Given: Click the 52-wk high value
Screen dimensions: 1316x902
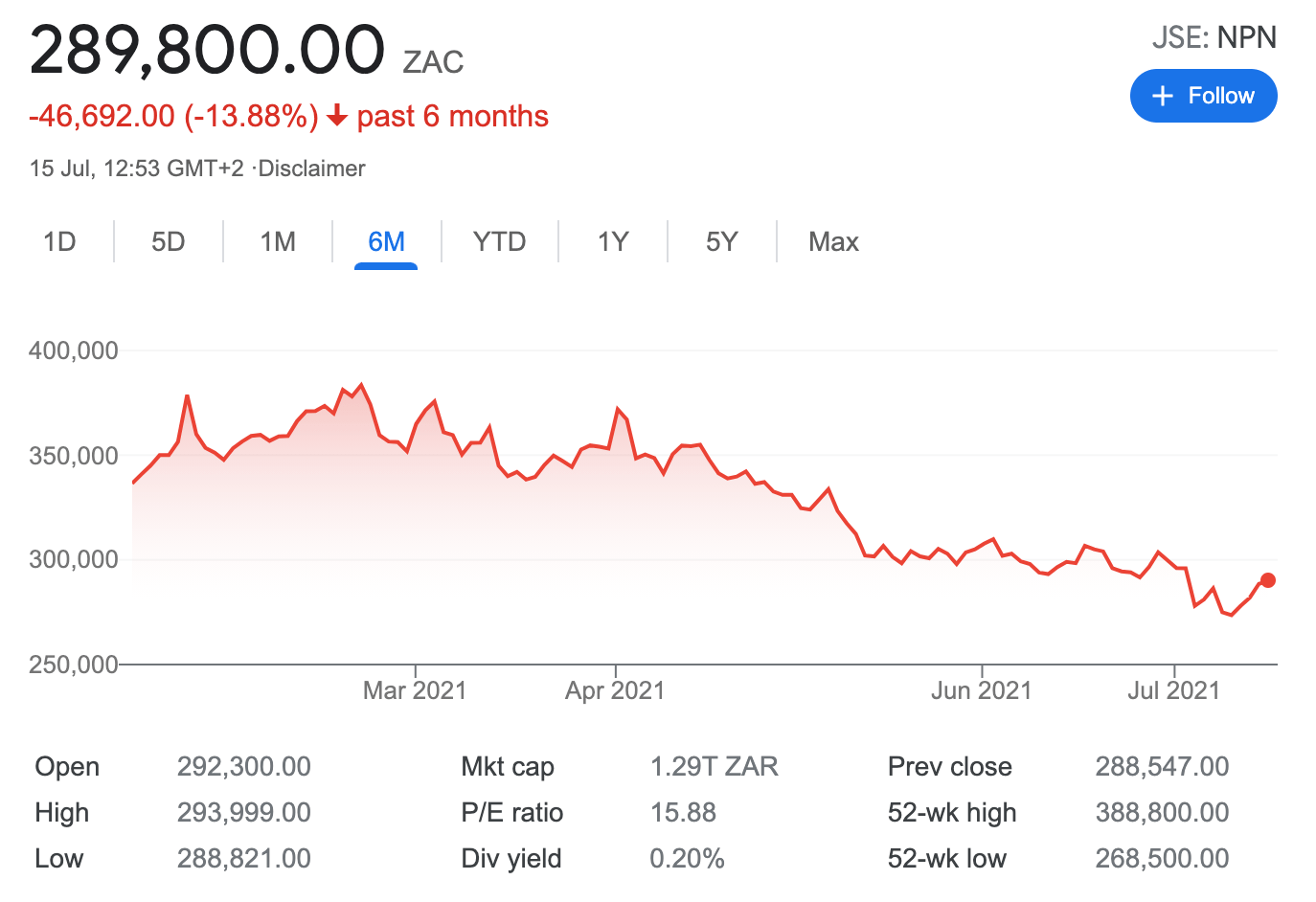Looking at the screenshot, I should (x=1162, y=812).
